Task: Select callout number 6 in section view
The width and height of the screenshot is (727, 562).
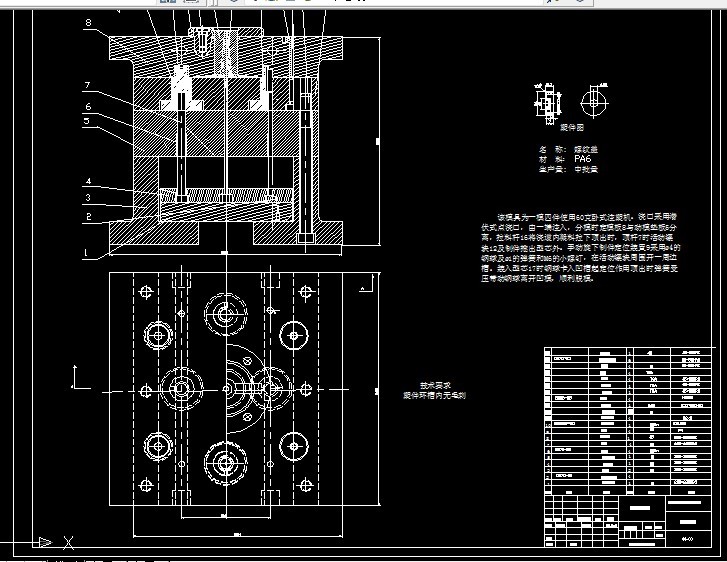Action: point(88,107)
